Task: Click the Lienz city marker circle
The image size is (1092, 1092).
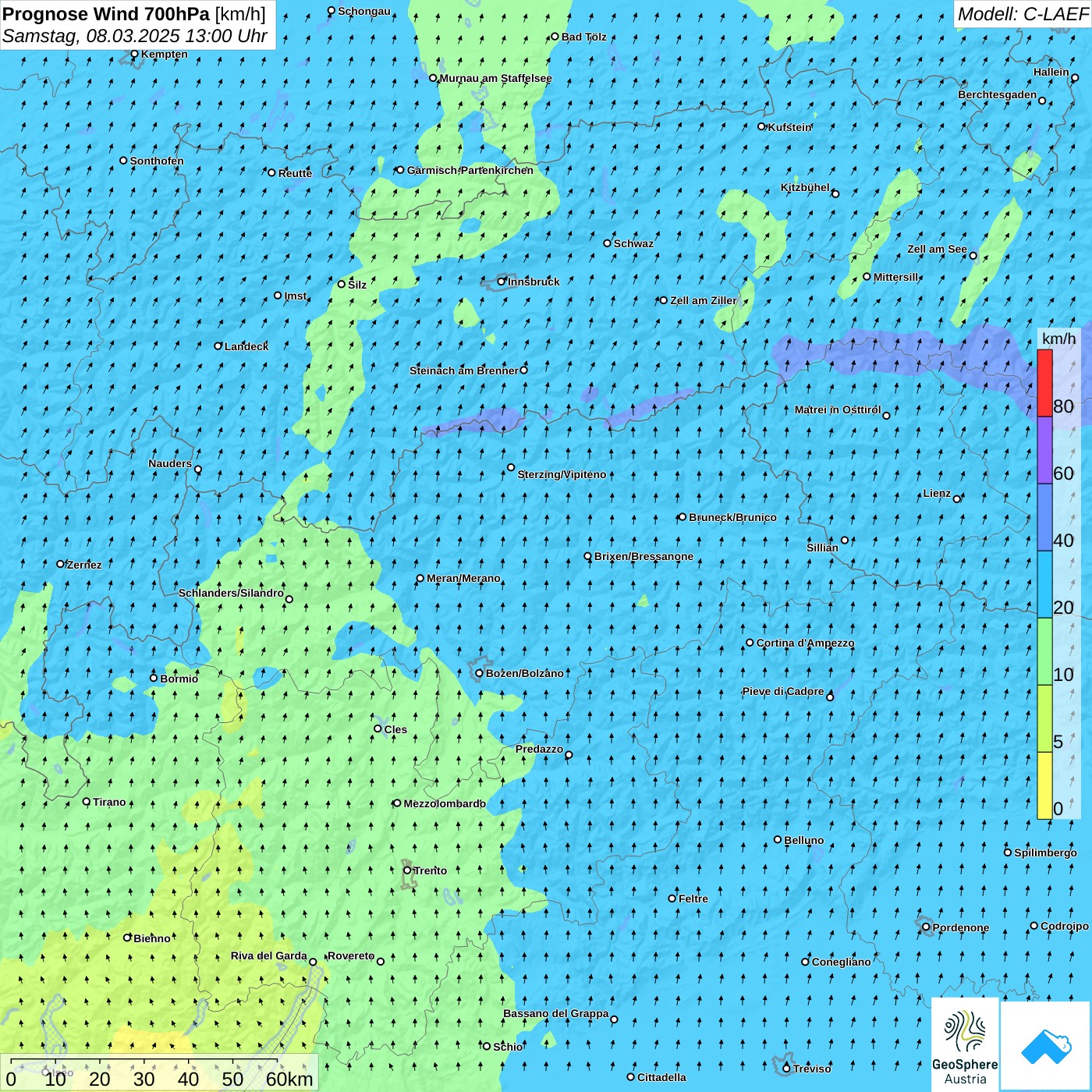Action: coord(957,498)
